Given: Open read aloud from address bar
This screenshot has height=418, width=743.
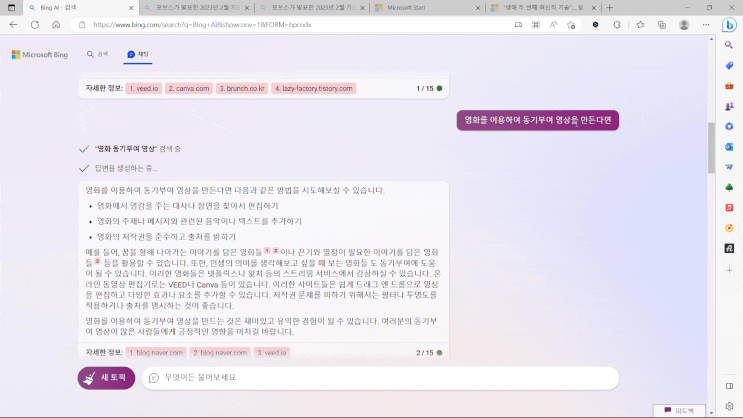Looking at the screenshot, I should [x=553, y=25].
